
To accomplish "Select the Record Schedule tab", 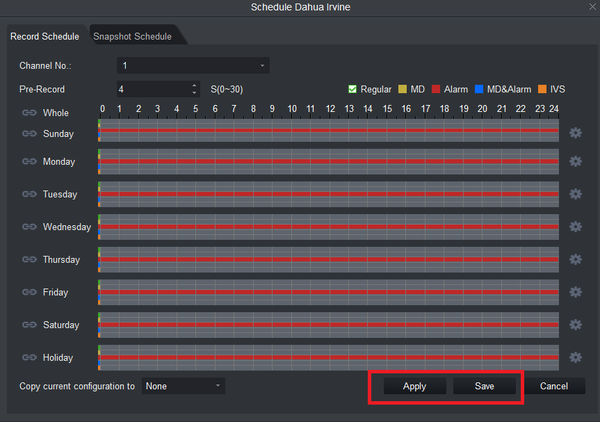I will point(44,36).
